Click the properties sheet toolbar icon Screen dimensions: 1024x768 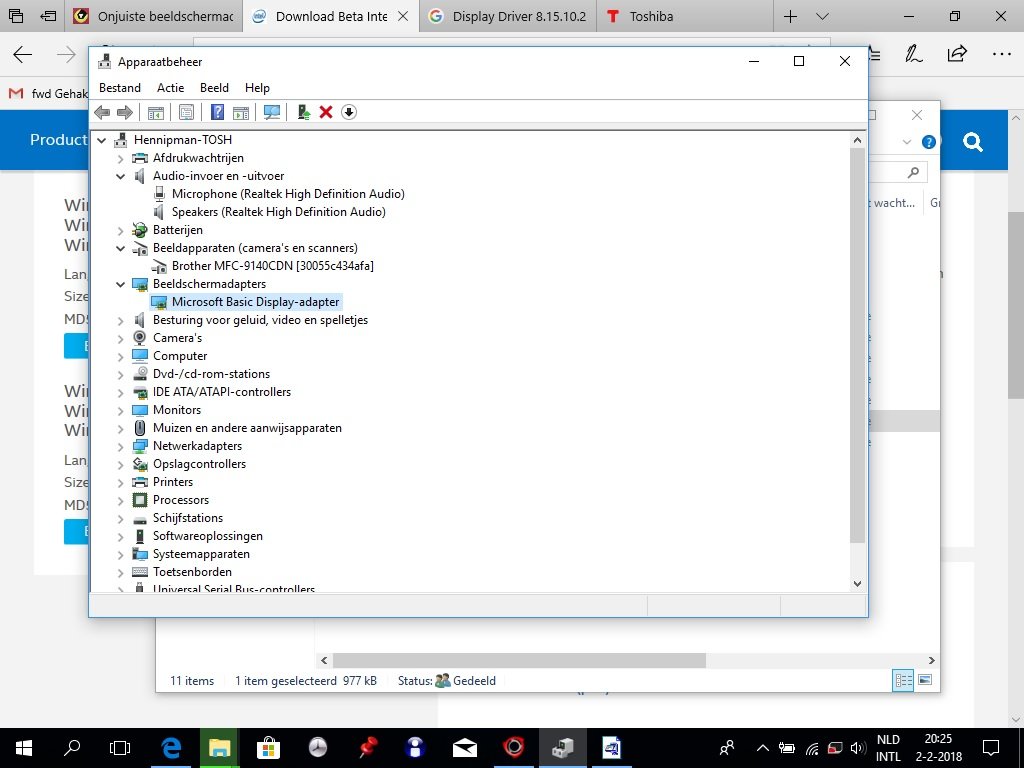point(186,112)
